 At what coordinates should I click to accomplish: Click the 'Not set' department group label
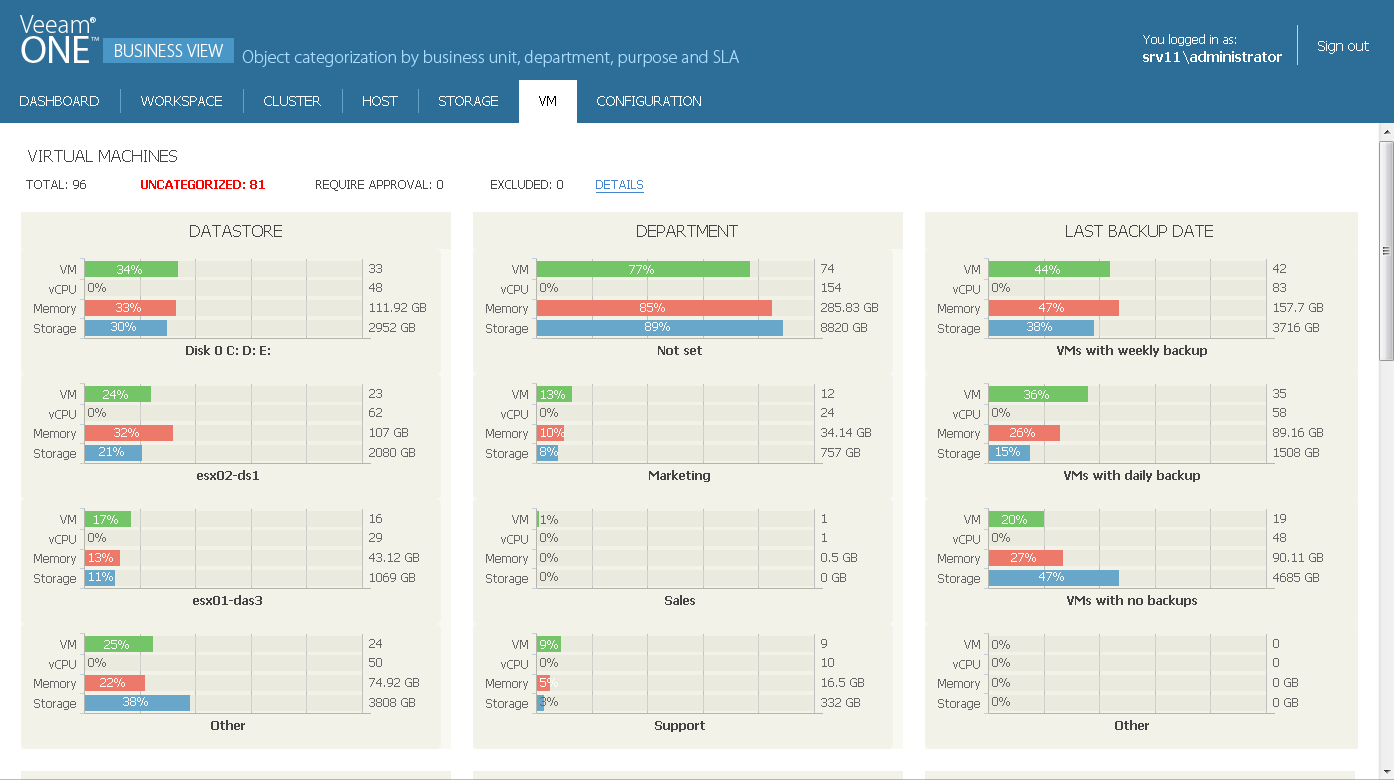(679, 351)
